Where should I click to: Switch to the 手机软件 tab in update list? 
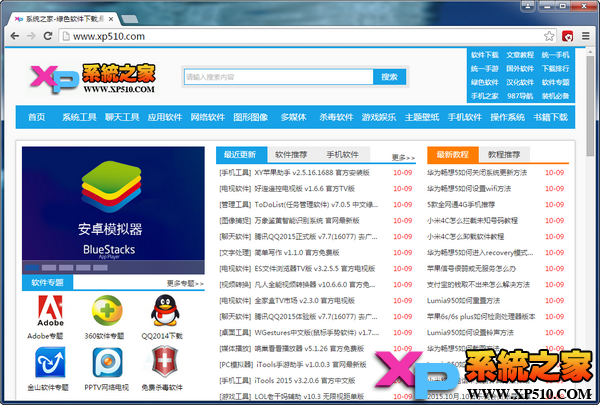coord(342,155)
